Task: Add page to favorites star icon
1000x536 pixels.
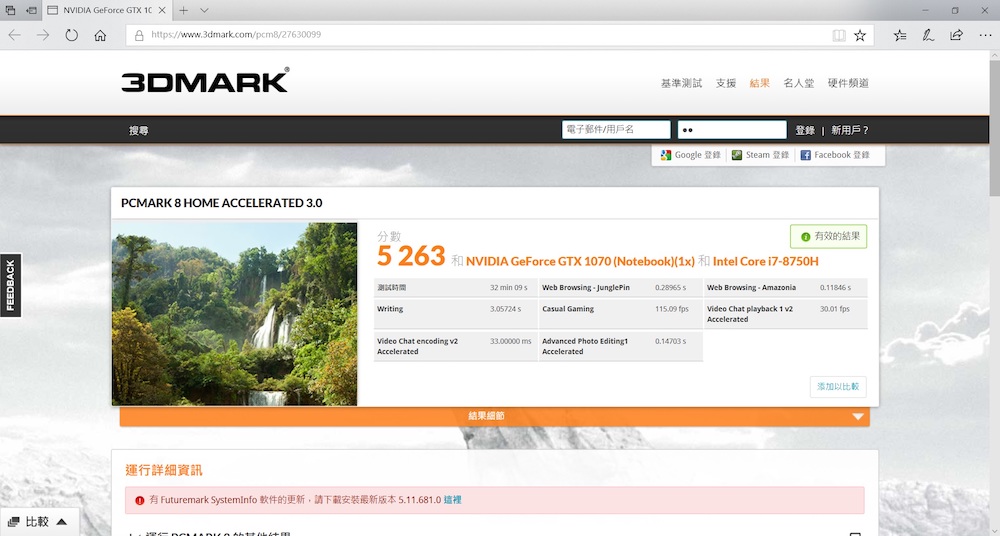Action: click(x=860, y=35)
